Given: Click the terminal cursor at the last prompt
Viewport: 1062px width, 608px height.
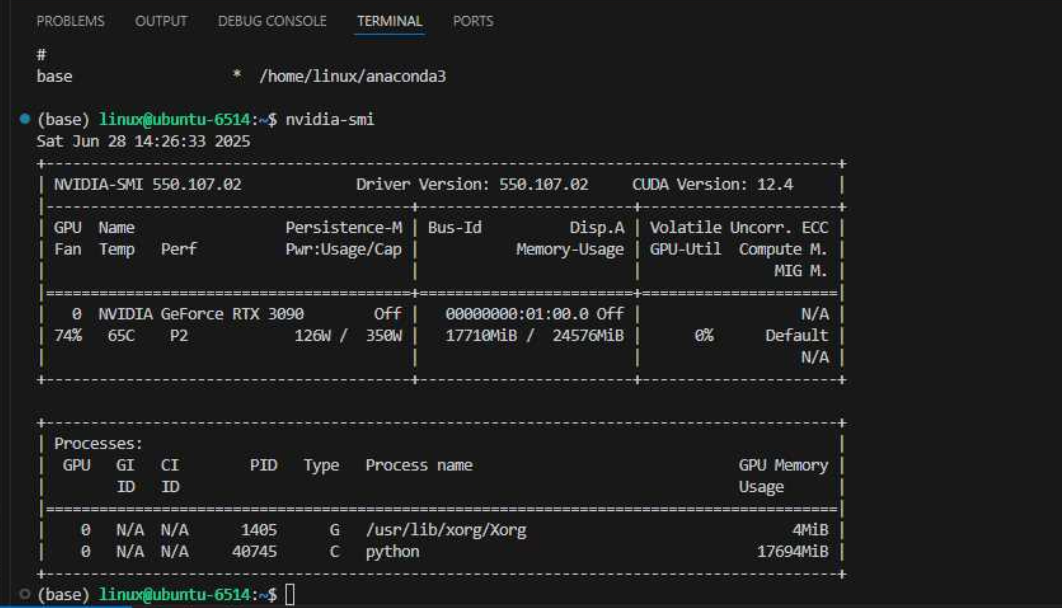Looking at the screenshot, I should click(x=290, y=595).
